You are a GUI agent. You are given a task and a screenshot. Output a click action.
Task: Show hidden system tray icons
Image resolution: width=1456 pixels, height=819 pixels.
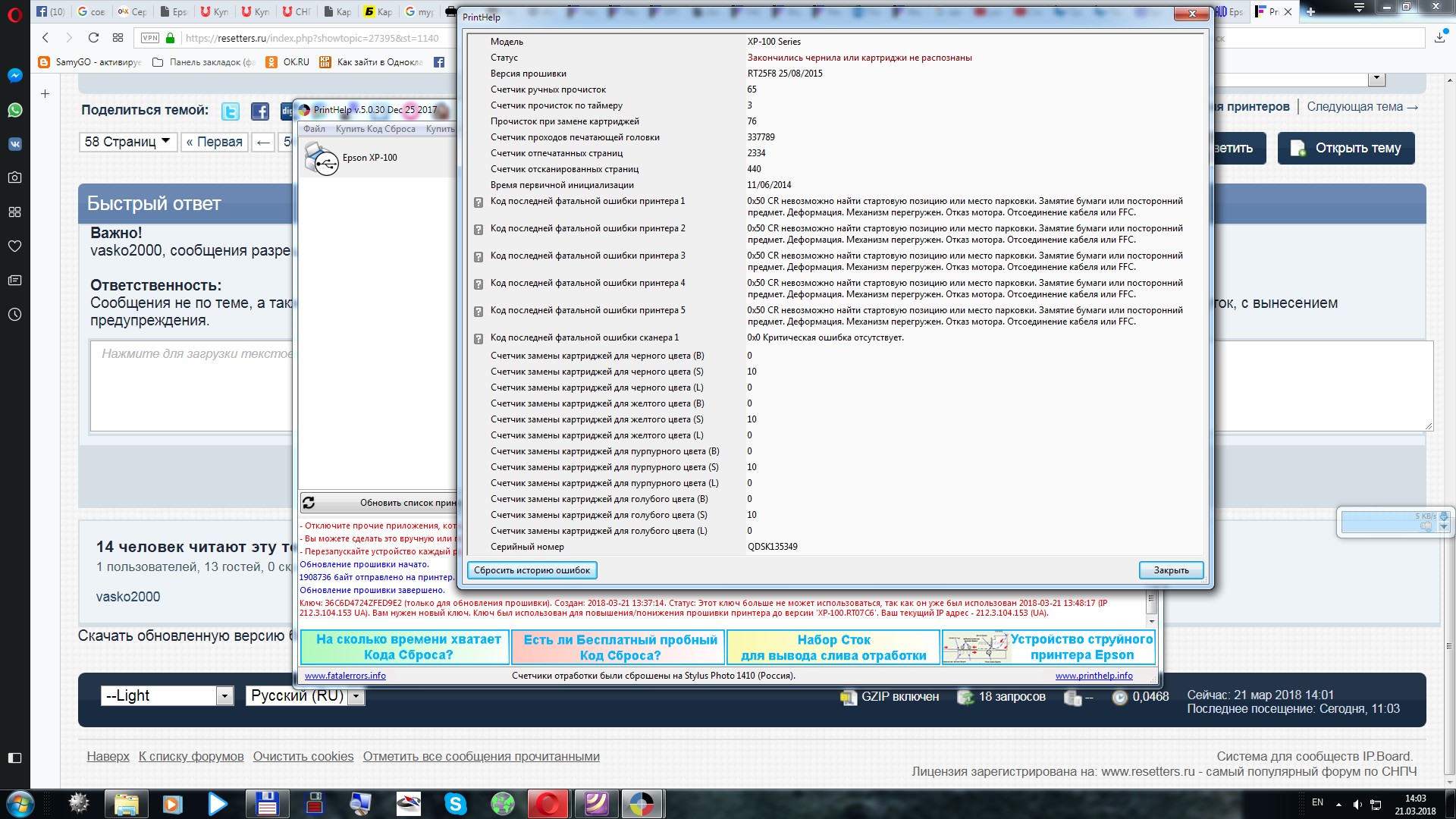(x=1338, y=804)
